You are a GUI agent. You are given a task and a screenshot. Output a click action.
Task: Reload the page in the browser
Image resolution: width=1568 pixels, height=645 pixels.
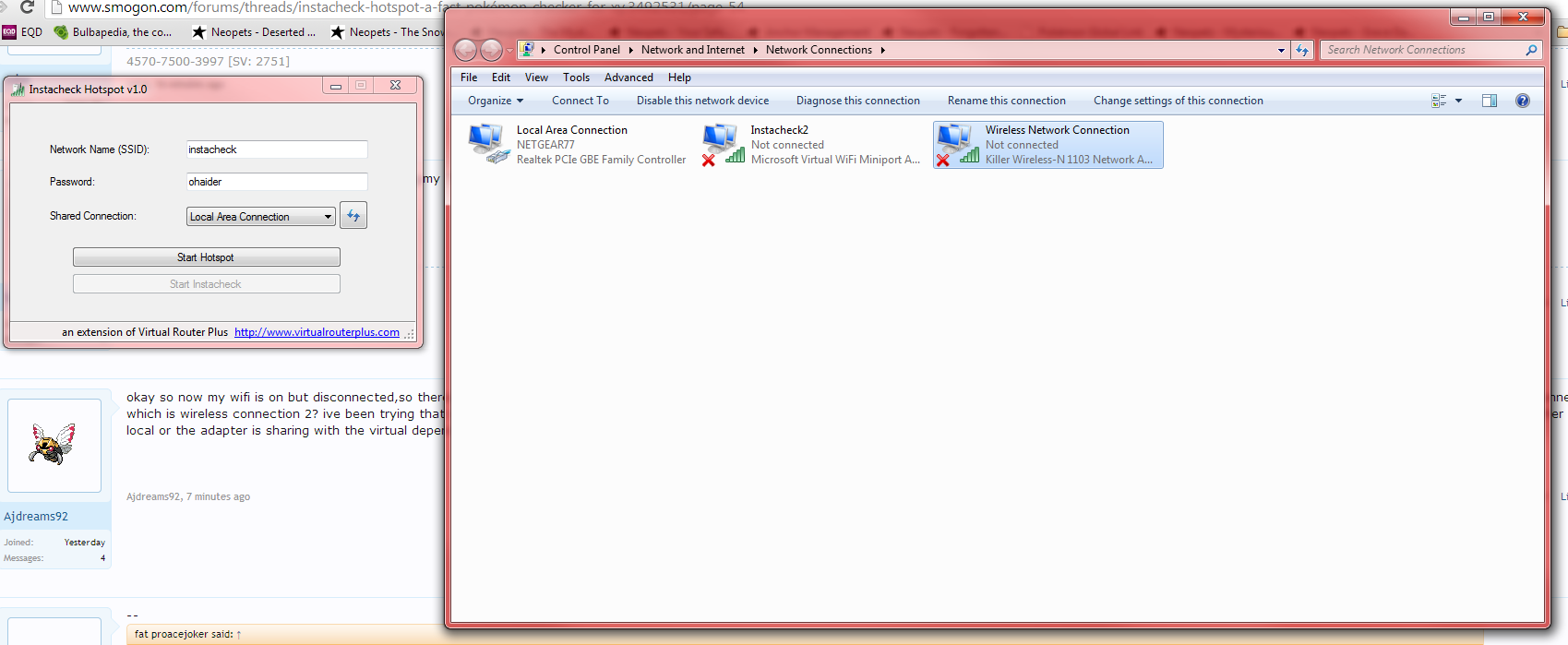coord(28,7)
